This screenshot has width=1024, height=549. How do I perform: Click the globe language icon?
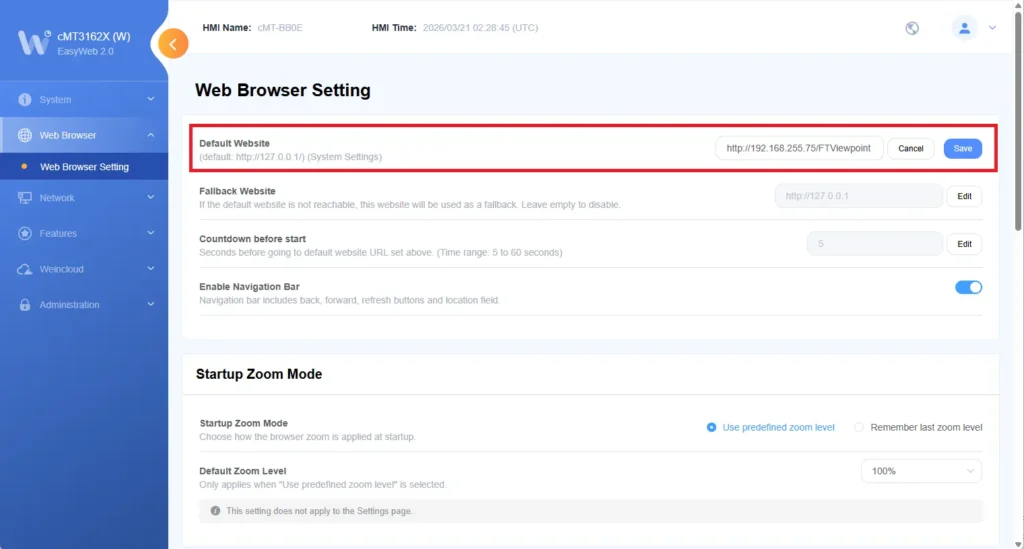tap(912, 28)
